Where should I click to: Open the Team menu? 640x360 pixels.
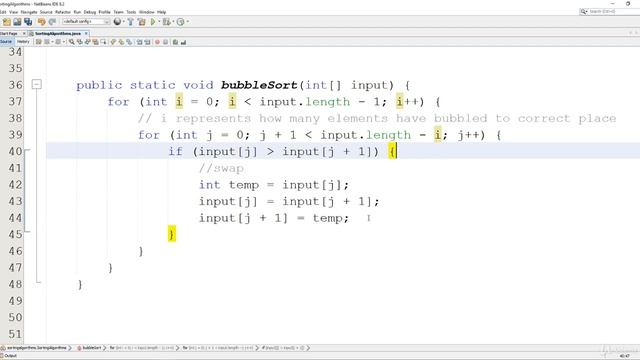[x=118, y=12]
